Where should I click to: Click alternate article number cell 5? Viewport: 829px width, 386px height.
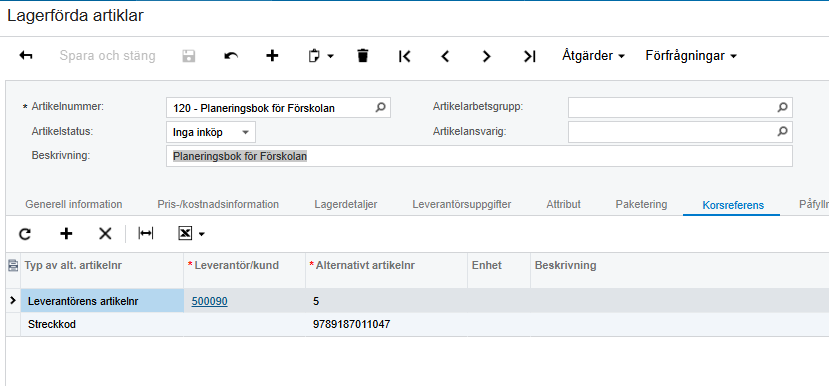(386, 301)
